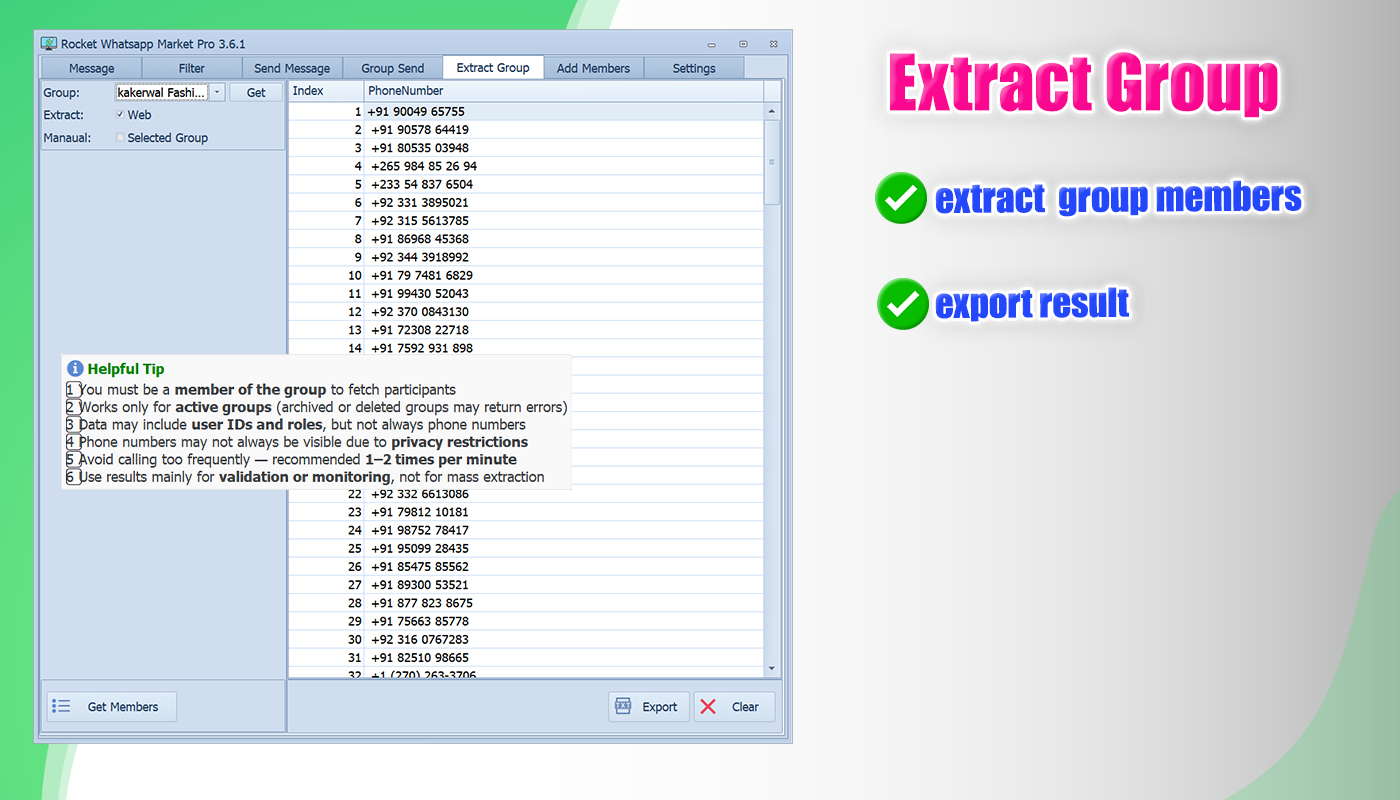The image size is (1400, 800).
Task: Click index cell 25
Action: [326, 548]
